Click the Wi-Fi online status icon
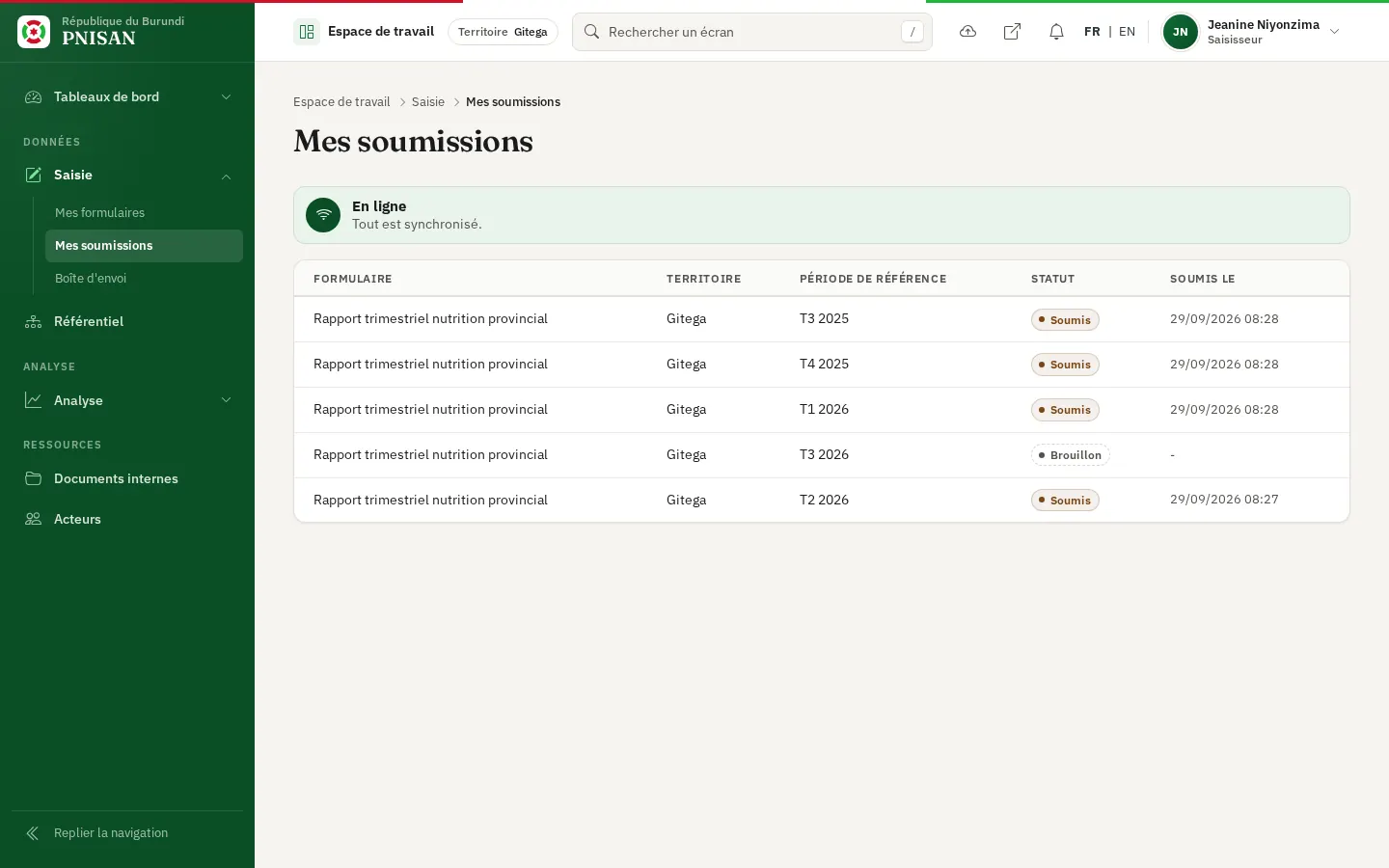 [323, 215]
